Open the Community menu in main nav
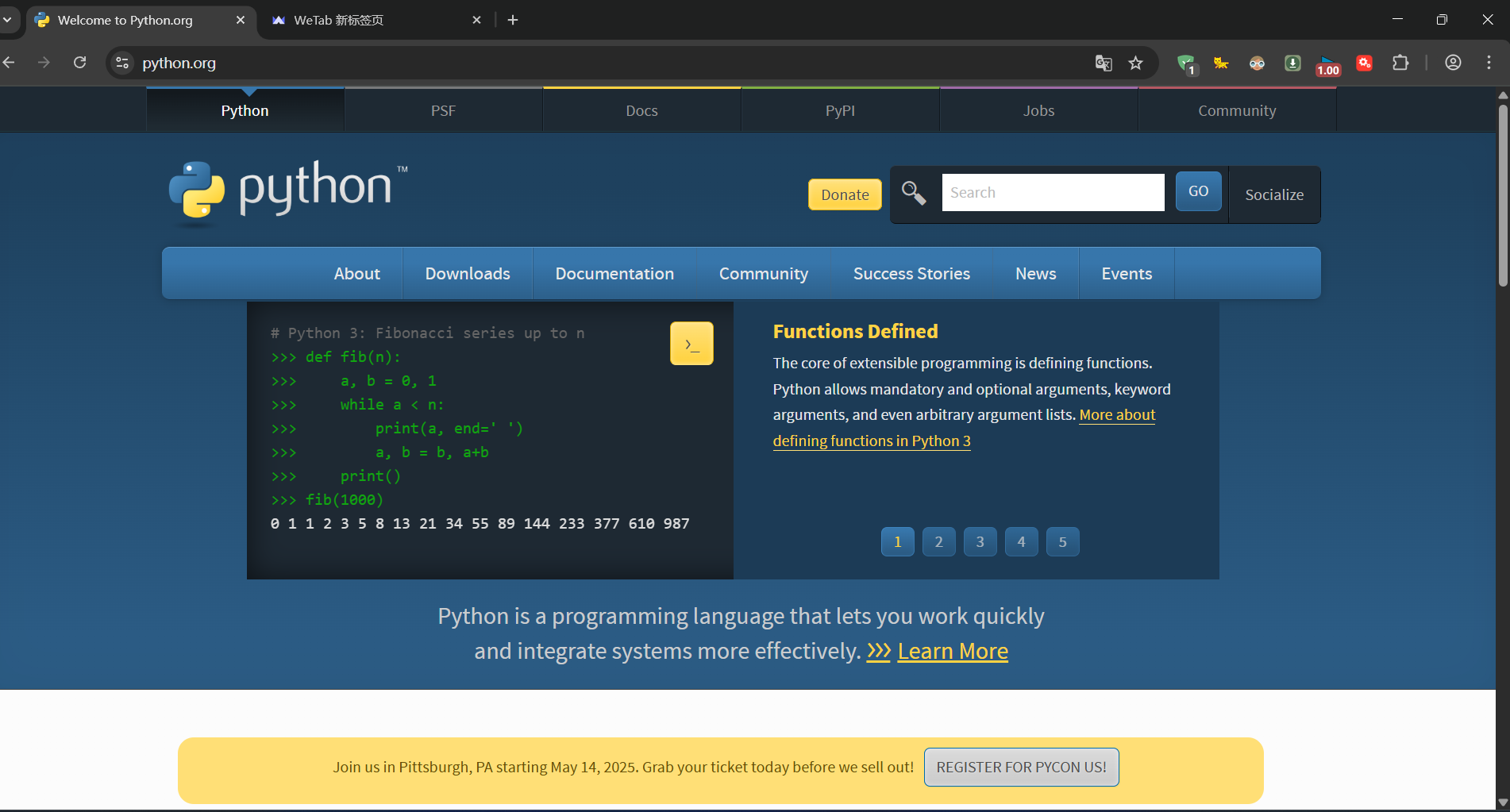Screen dimensions: 1510x812 point(764,273)
